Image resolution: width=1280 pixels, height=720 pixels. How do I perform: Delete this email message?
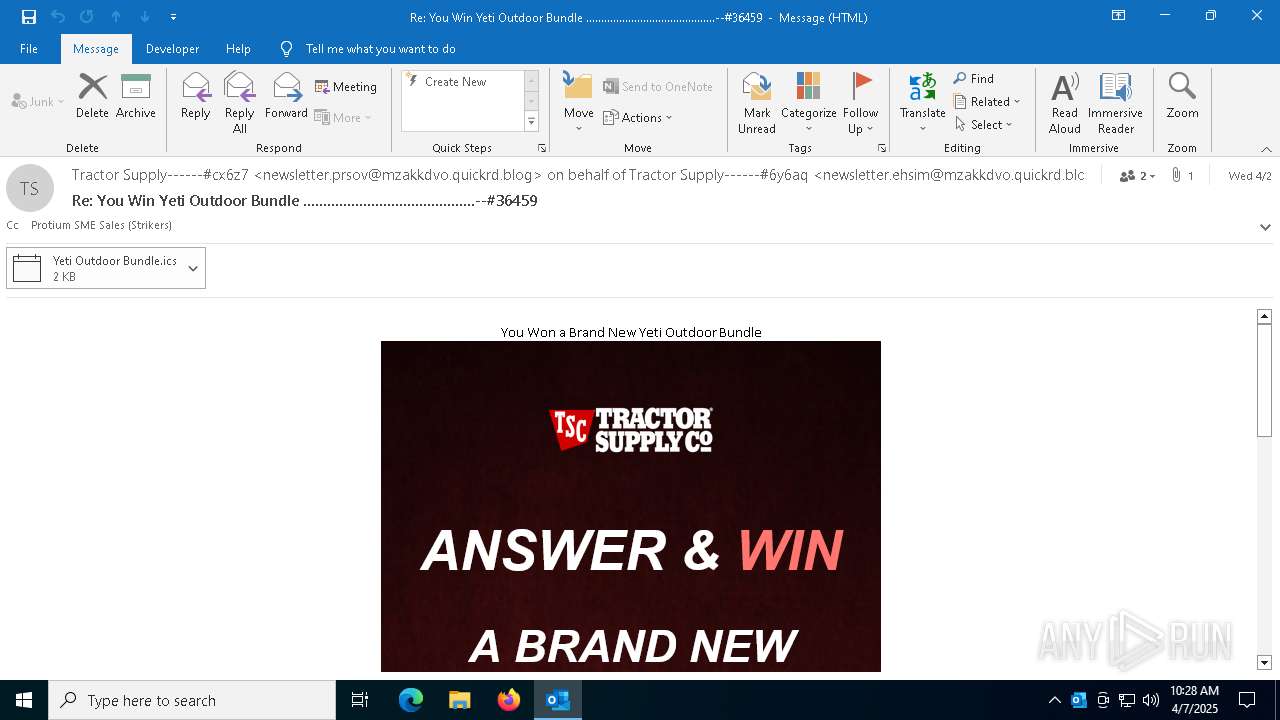tap(92, 96)
